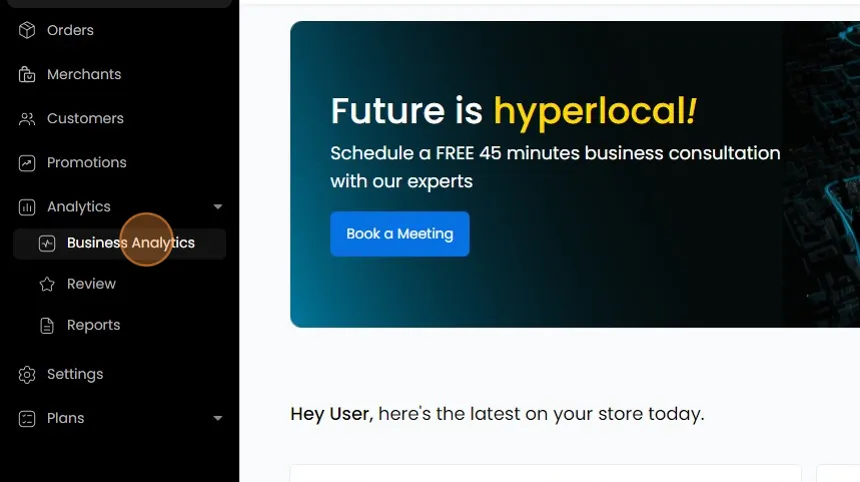Click the Orders box icon
This screenshot has height=482, width=860.
click(x=27, y=30)
